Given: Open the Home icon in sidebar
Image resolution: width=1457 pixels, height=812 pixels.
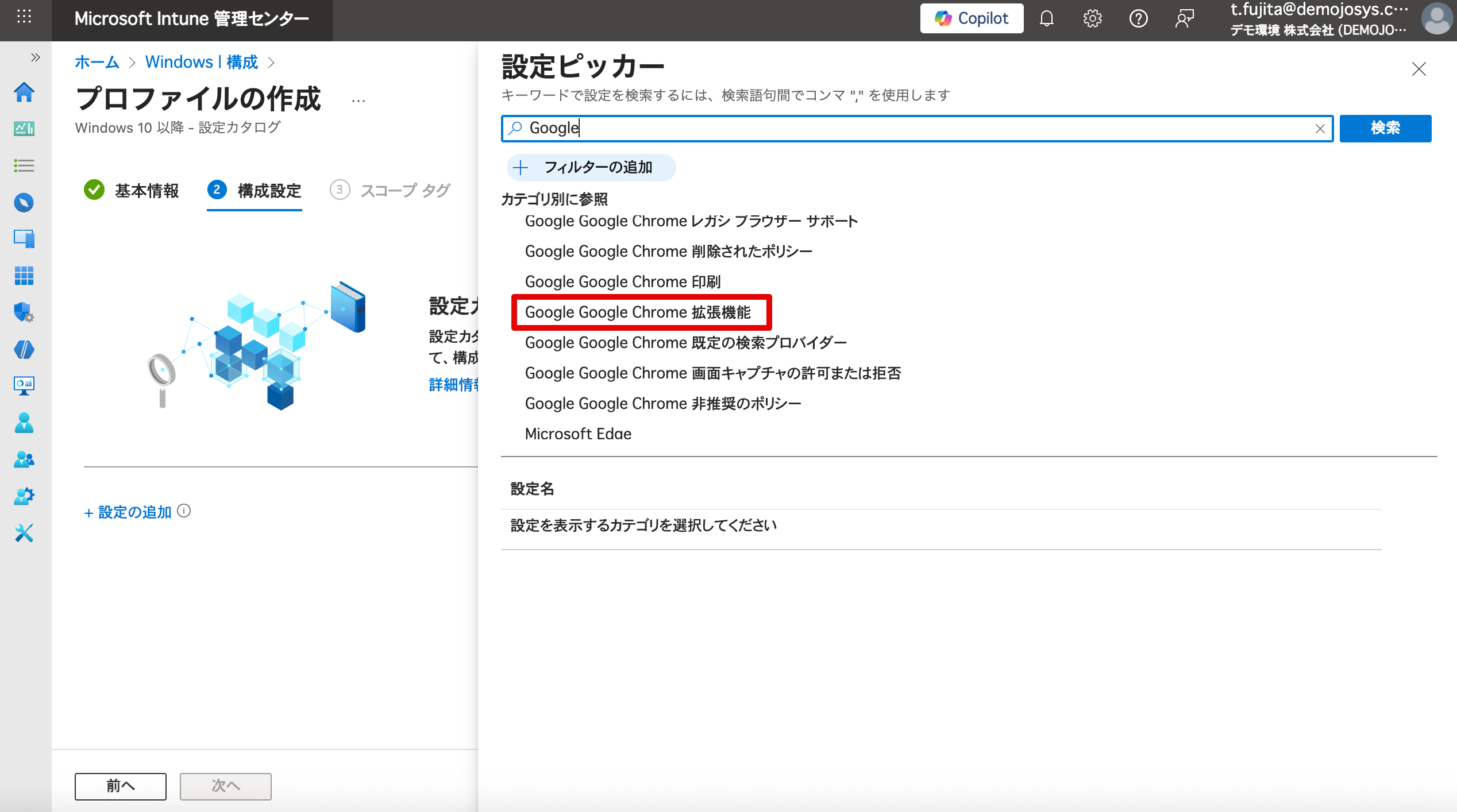Looking at the screenshot, I should click(24, 92).
